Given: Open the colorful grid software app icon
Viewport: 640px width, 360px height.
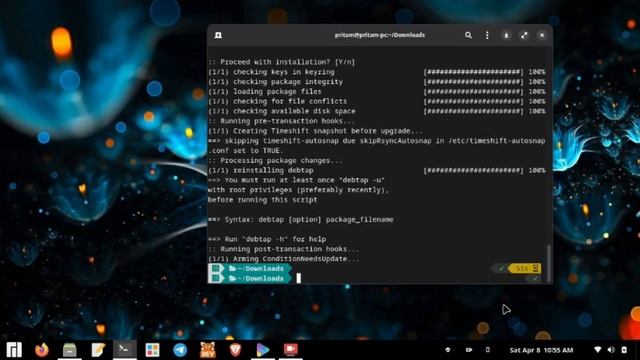Looking at the screenshot, I should [152, 350].
